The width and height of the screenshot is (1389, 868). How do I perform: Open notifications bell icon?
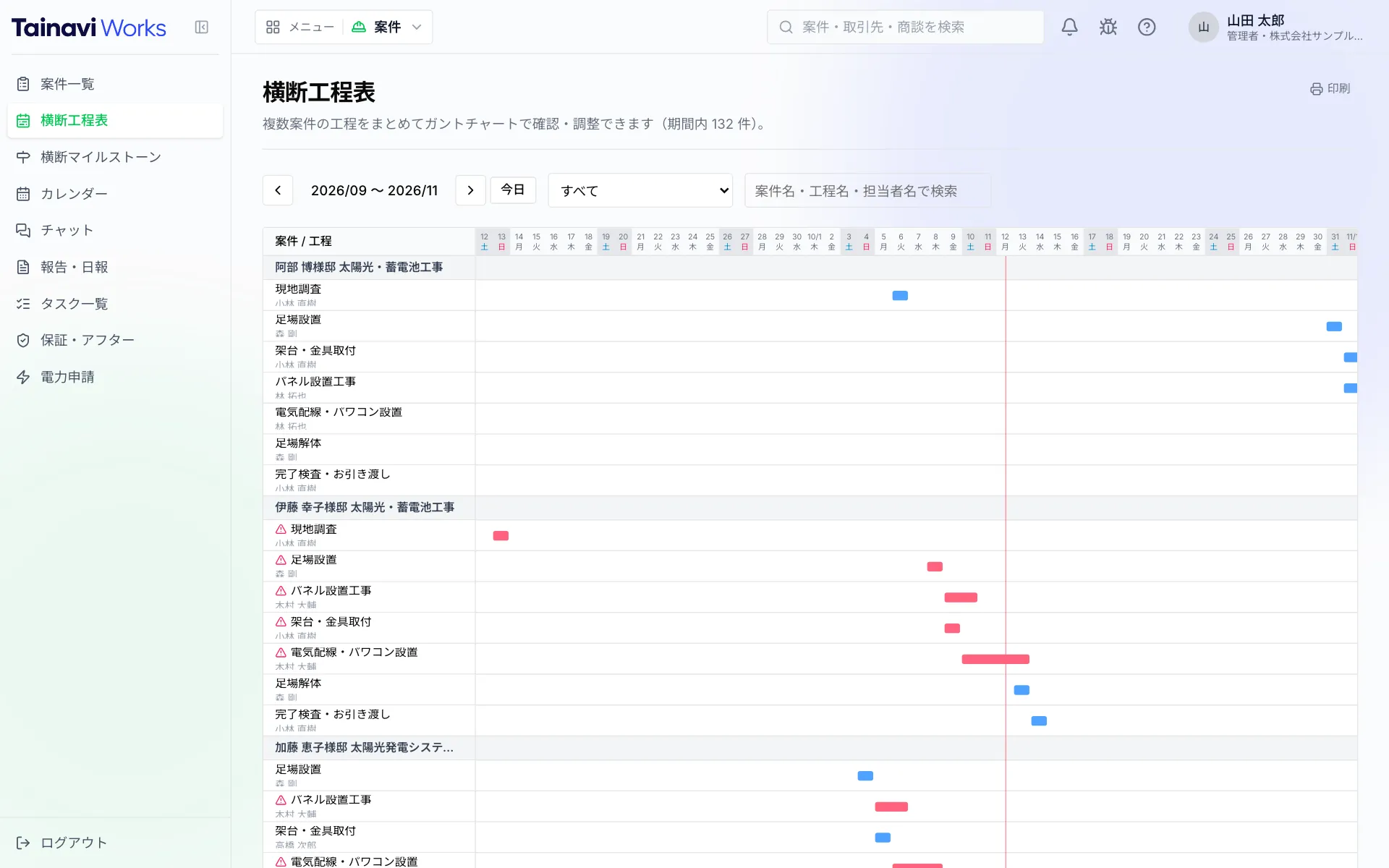point(1069,27)
